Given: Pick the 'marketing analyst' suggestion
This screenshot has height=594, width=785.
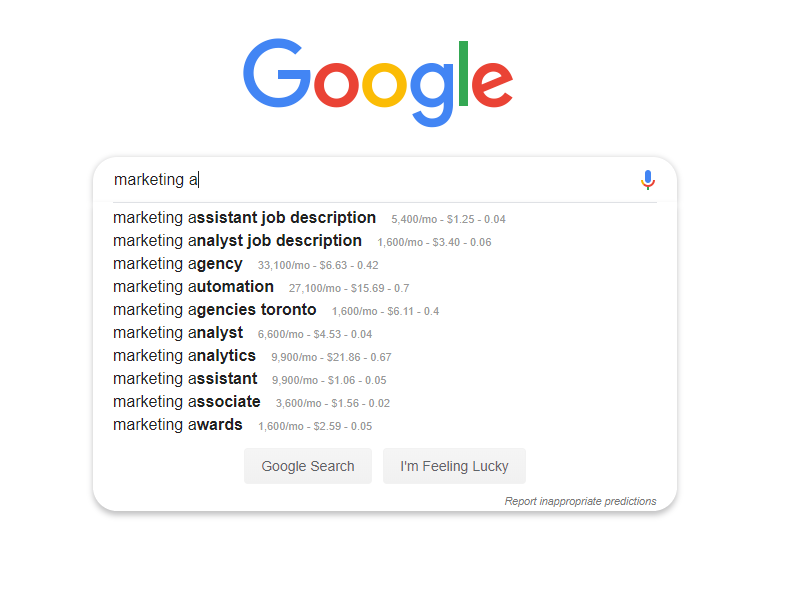Looking at the screenshot, I should [178, 333].
